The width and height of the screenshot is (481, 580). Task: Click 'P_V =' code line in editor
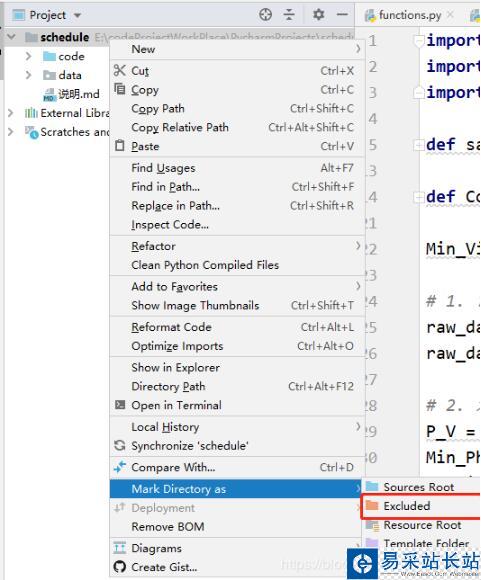point(451,432)
